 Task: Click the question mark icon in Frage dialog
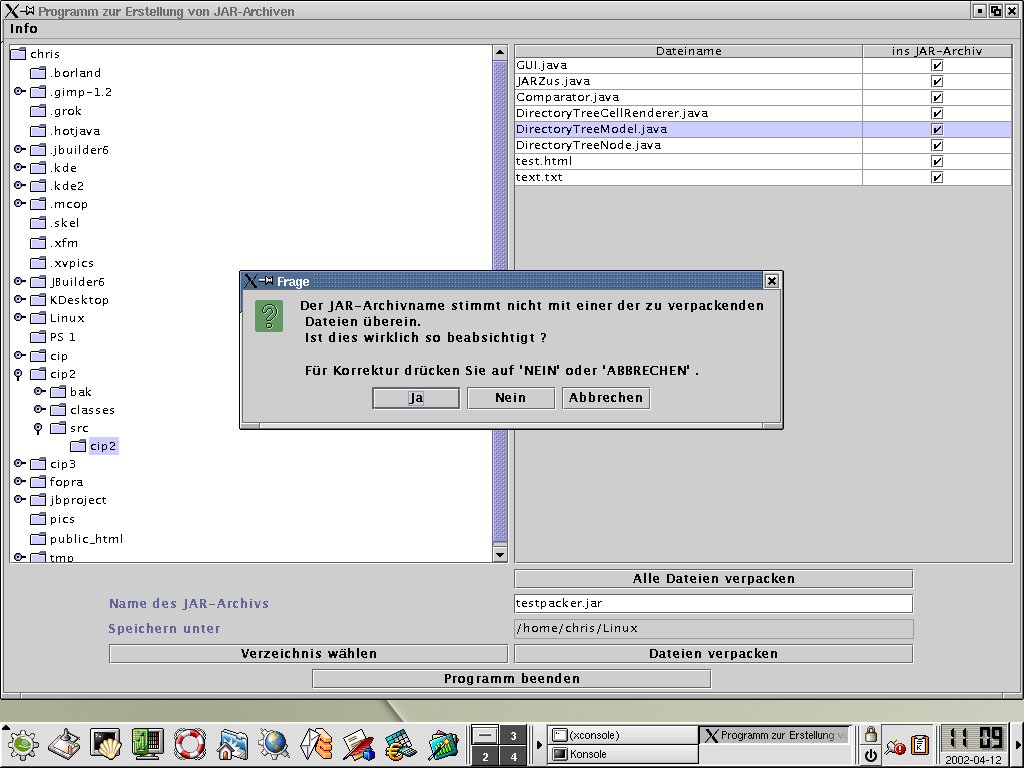point(269,316)
